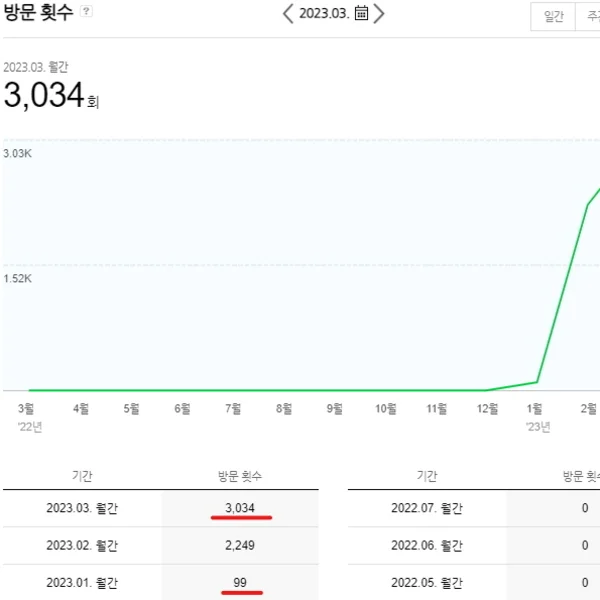Screen dimensions: 600x600
Task: Go to the previous month arrow
Action: tap(288, 13)
